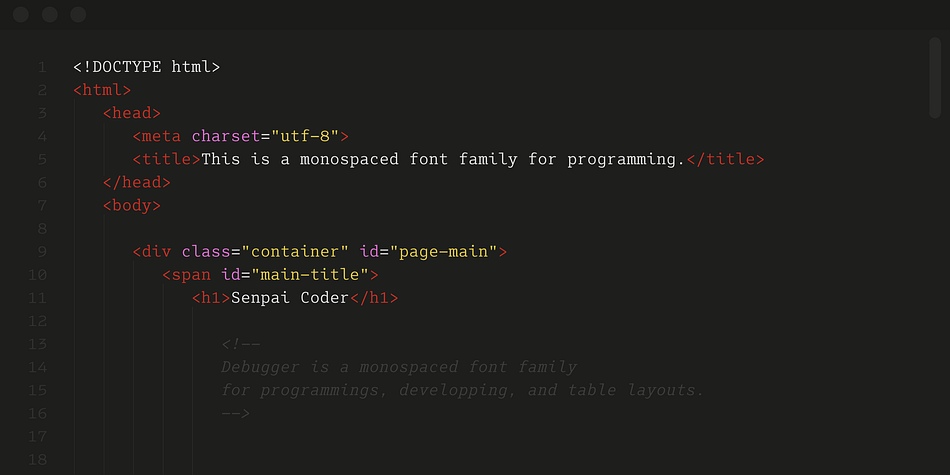Click the "page-main" id value
Image resolution: width=950 pixels, height=475 pixels.
click(443, 252)
